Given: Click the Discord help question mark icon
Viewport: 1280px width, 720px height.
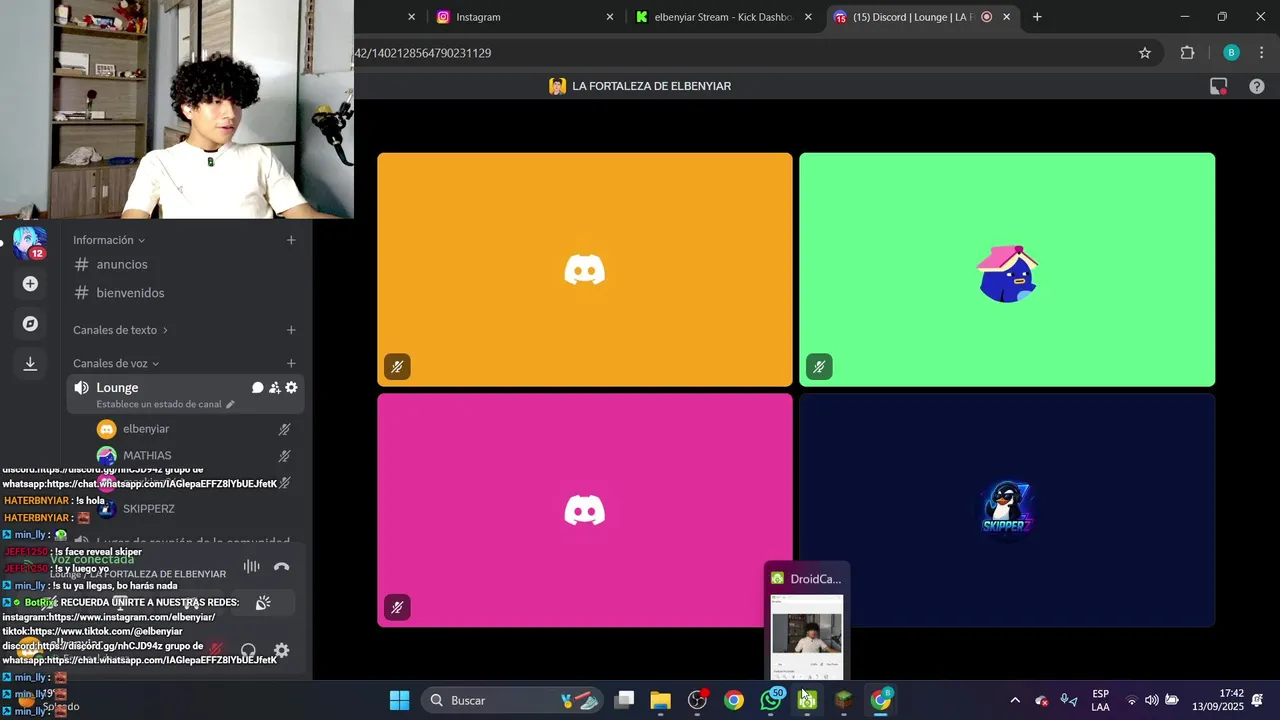Looking at the screenshot, I should pyautogui.click(x=1257, y=87).
